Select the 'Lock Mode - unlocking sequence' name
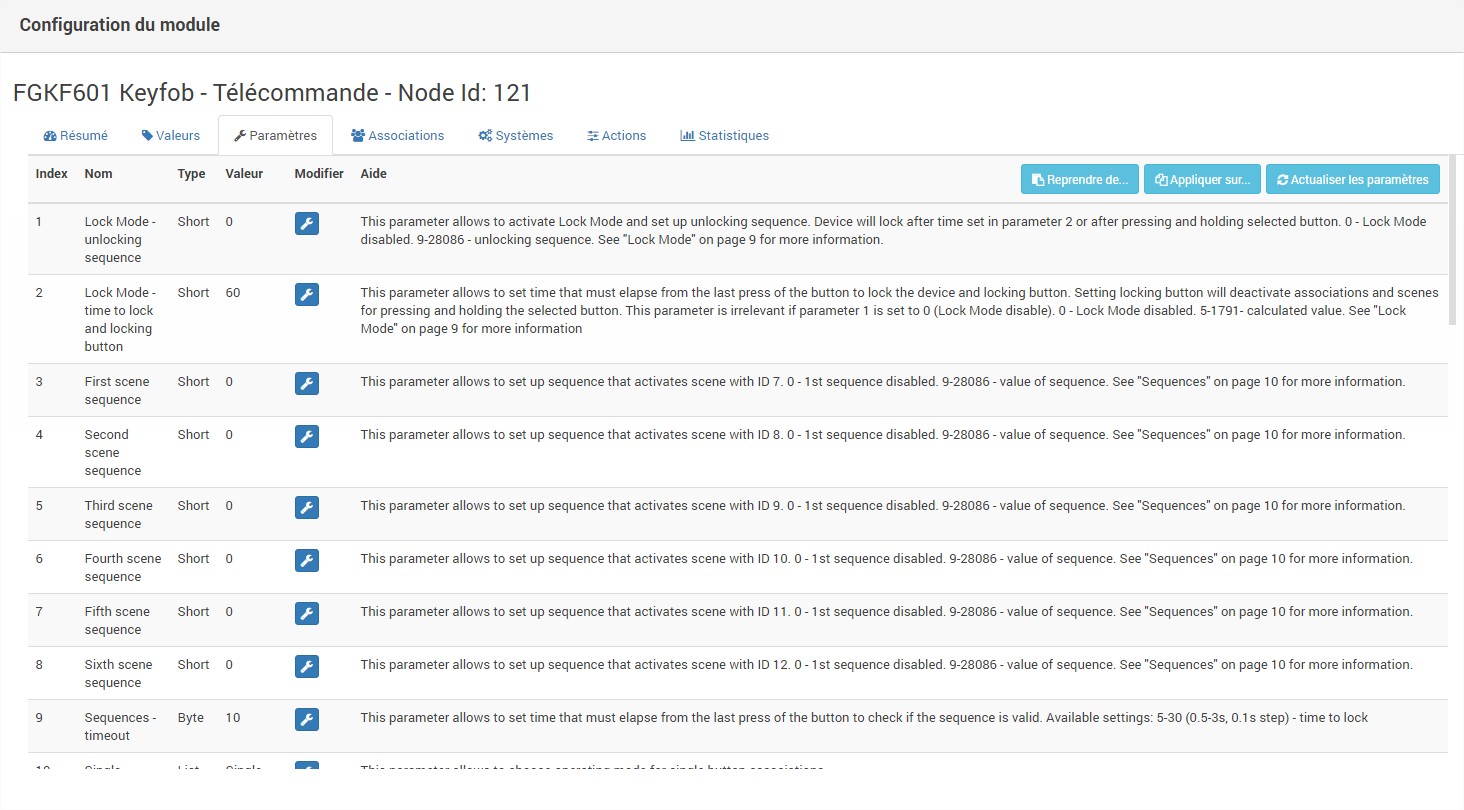 [x=120, y=240]
